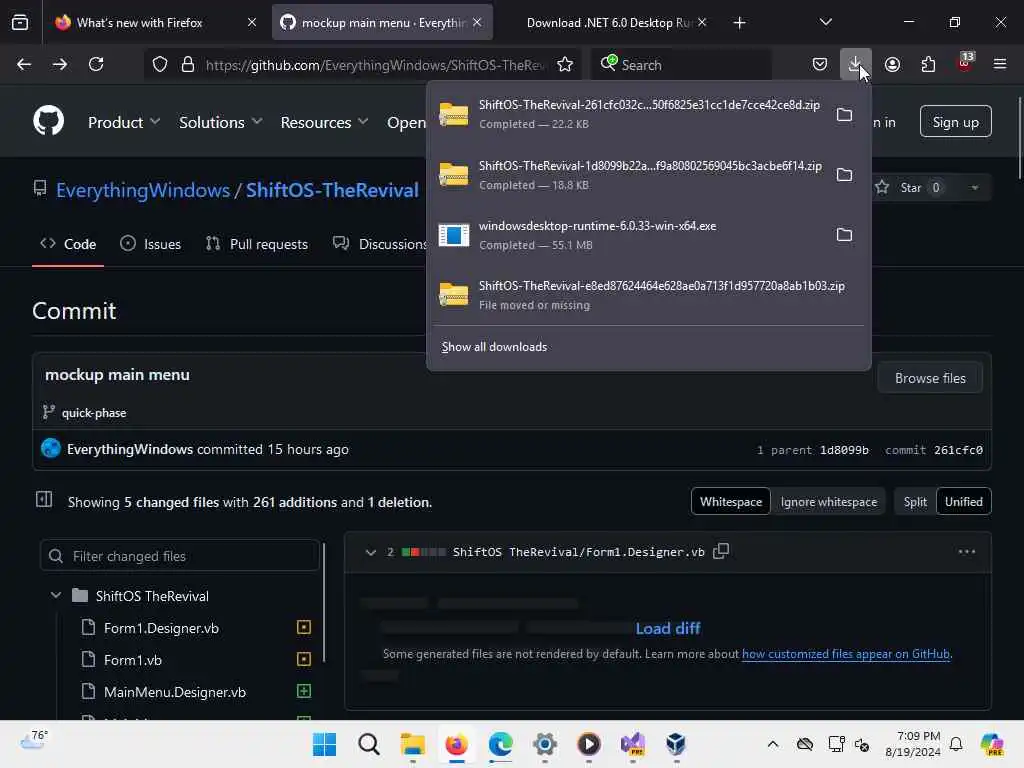Show windowsdesktop-runtime exe in folder

point(844,234)
